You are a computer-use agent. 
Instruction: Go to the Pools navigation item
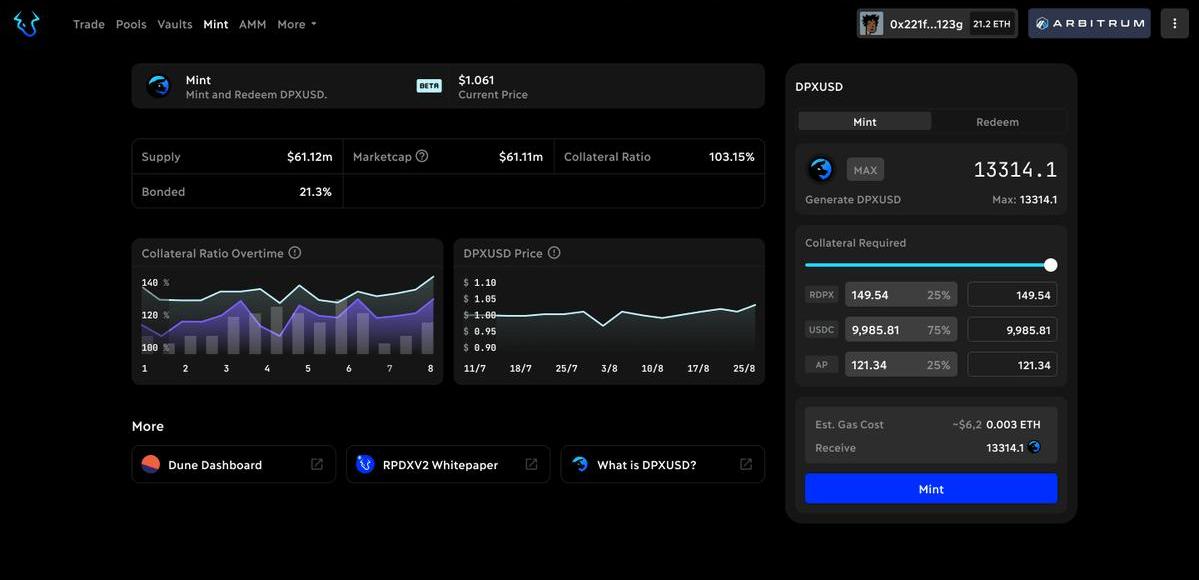[131, 24]
